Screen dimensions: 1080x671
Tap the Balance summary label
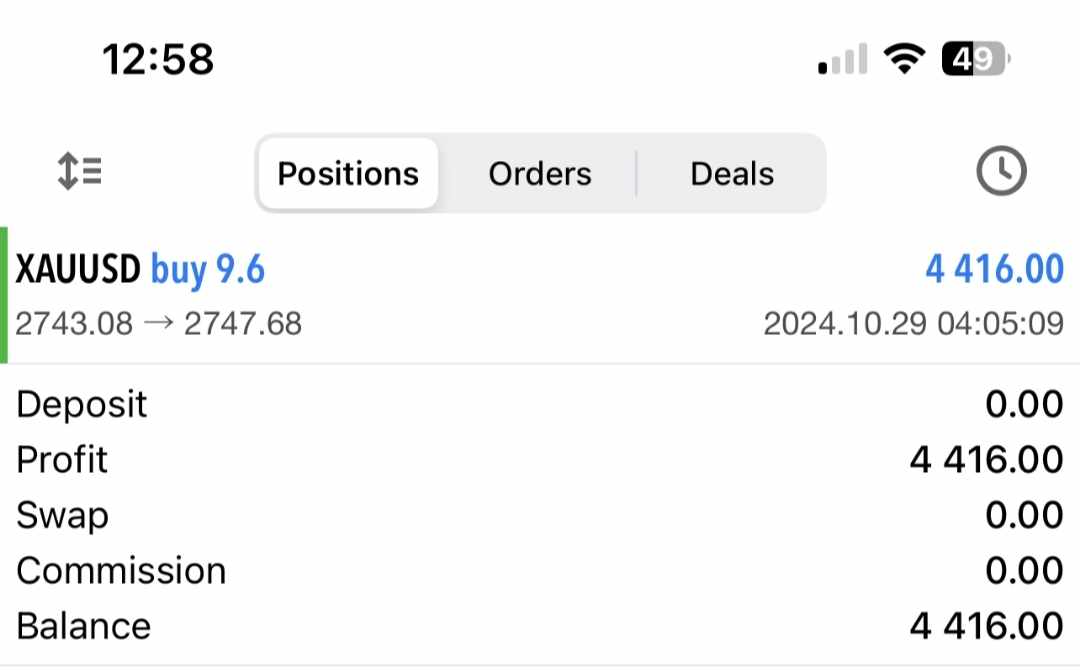pyautogui.click(x=84, y=627)
